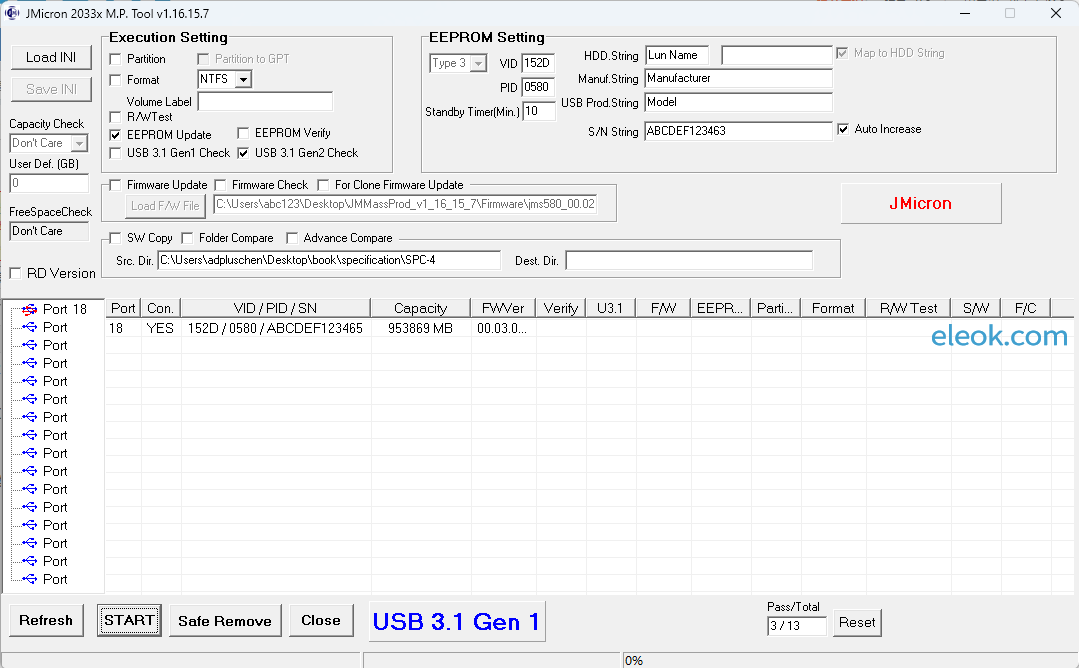Click the USB icon of Port 18
This screenshot has height=668, width=1079.
[x=30, y=310]
